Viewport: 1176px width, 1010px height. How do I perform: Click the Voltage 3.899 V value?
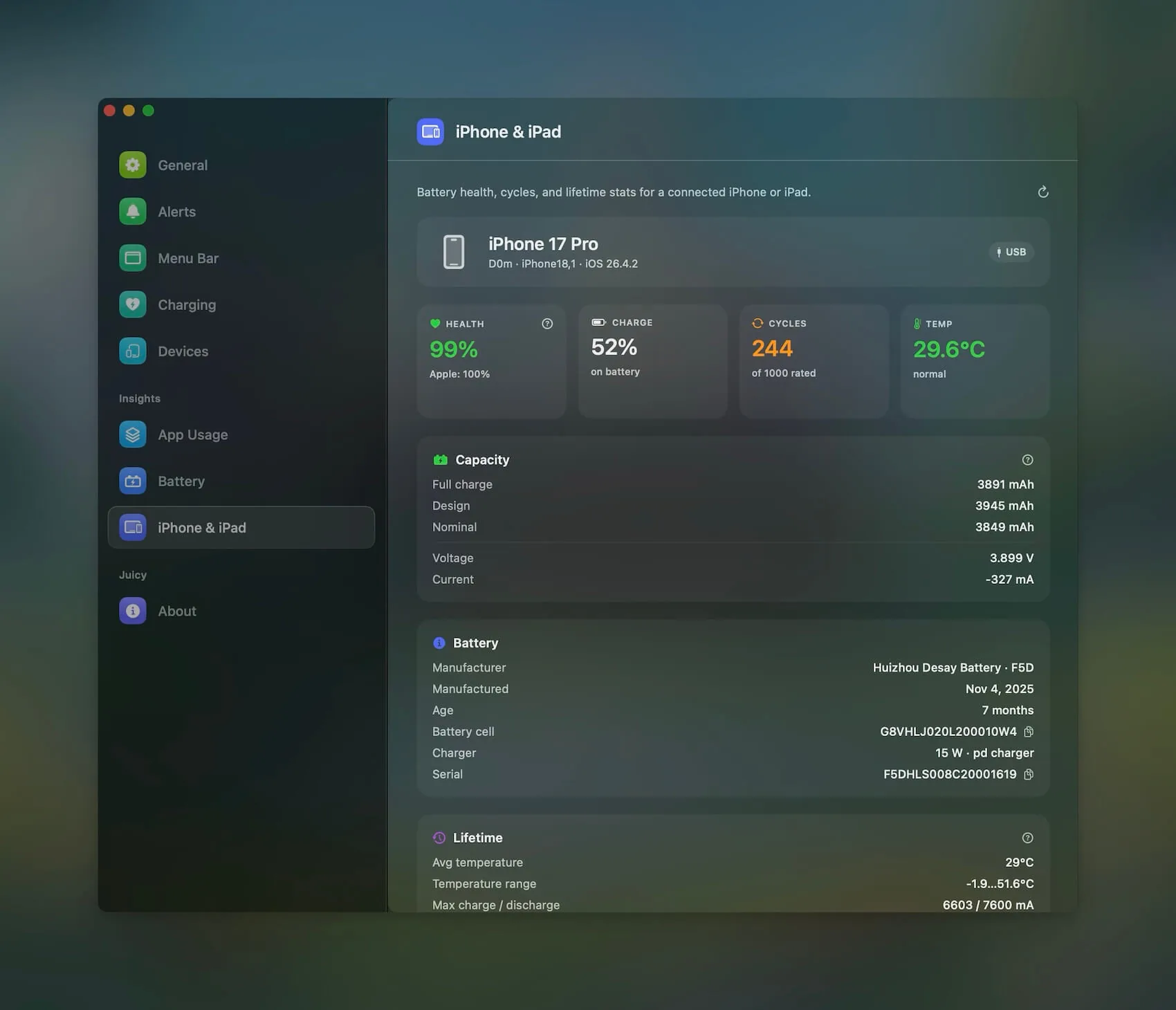pyautogui.click(x=1011, y=558)
